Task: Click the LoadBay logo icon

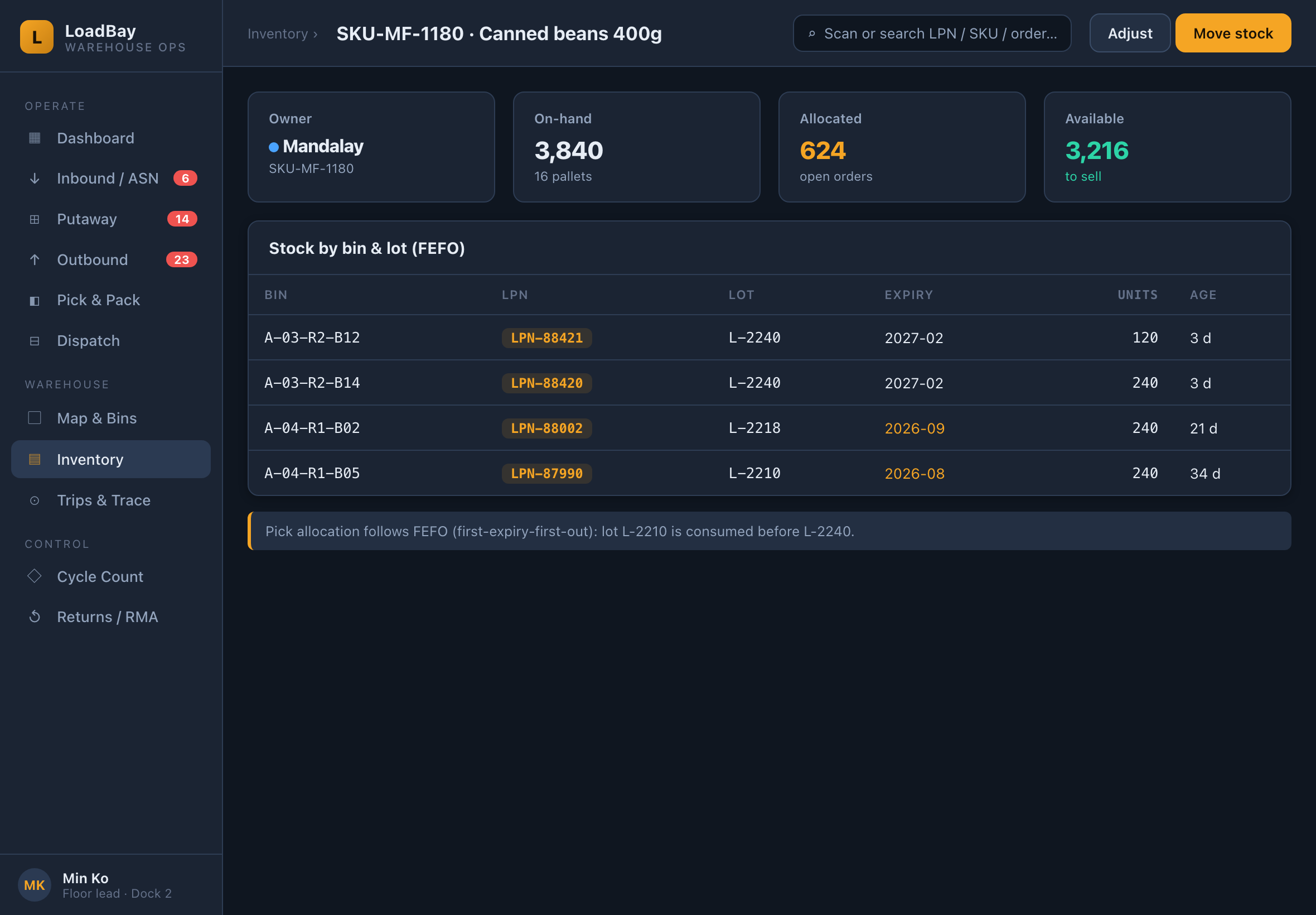Action: tap(37, 37)
